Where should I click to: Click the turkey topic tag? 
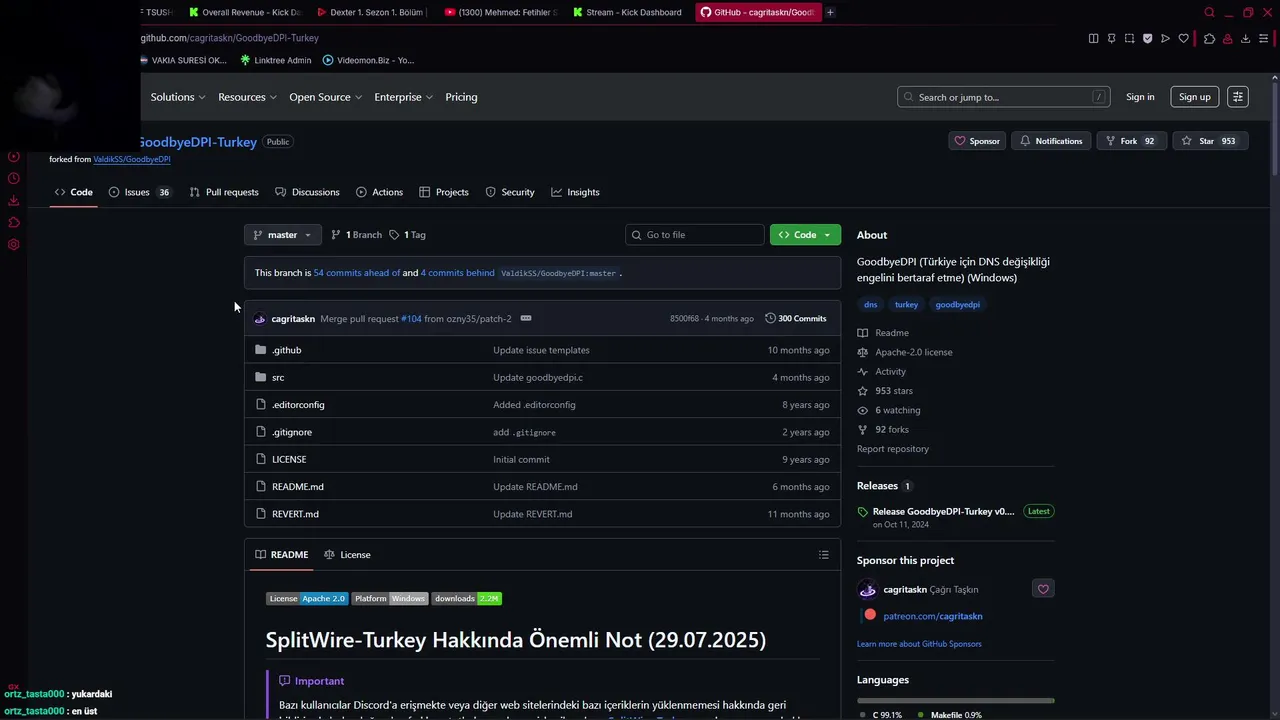pos(906,304)
